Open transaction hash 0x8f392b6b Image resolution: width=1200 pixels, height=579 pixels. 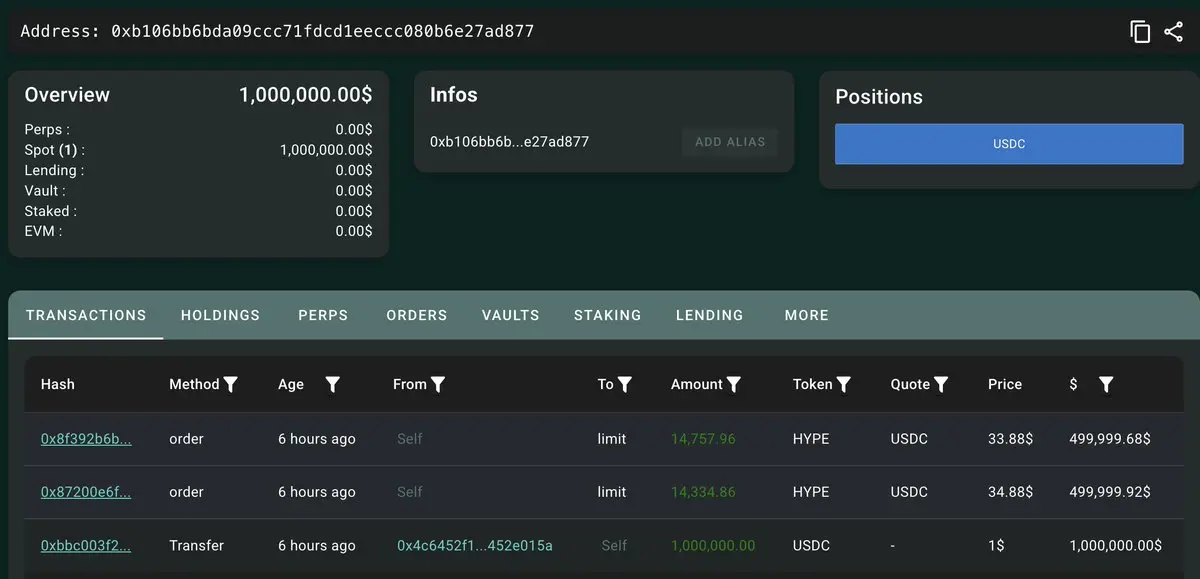pyautogui.click(x=86, y=439)
